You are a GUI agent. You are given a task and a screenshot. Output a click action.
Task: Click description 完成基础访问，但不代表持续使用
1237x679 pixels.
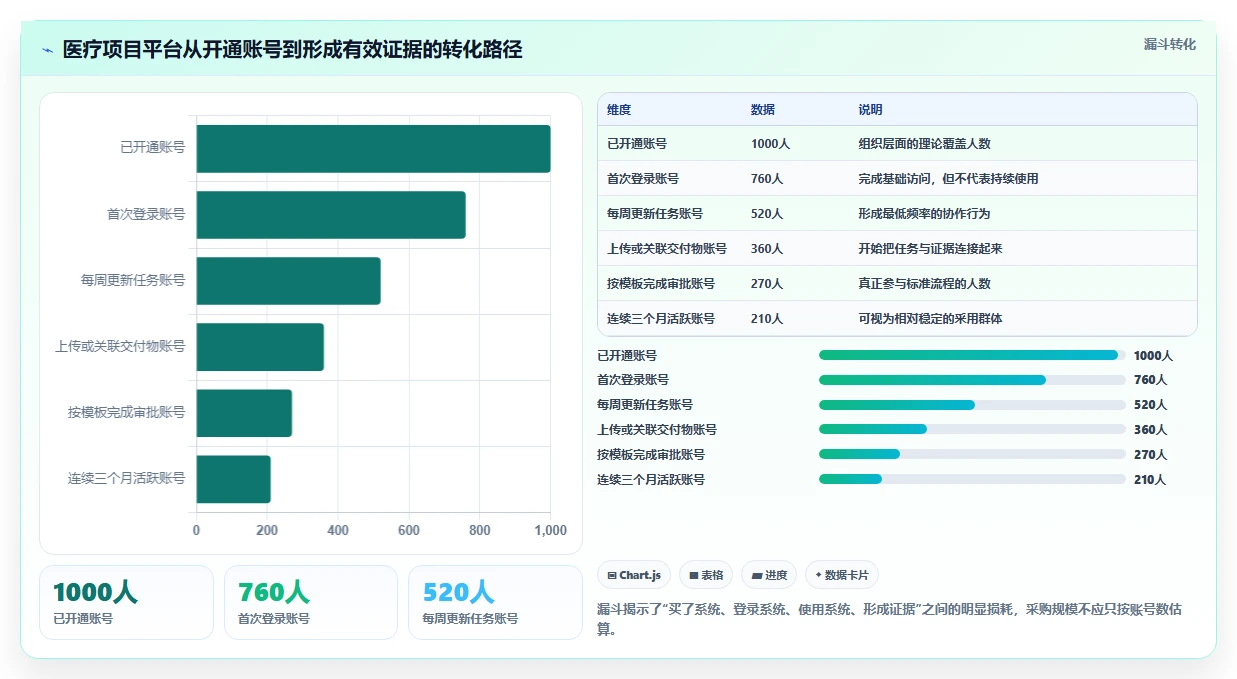(x=948, y=179)
